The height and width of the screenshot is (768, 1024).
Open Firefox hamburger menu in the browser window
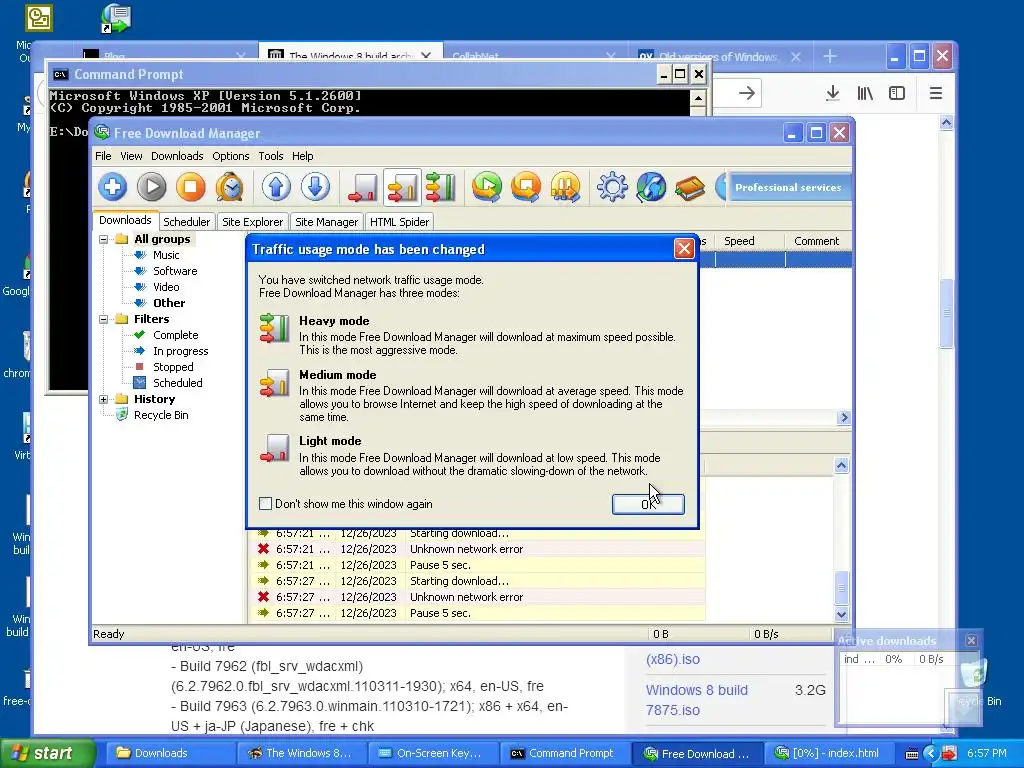point(935,93)
